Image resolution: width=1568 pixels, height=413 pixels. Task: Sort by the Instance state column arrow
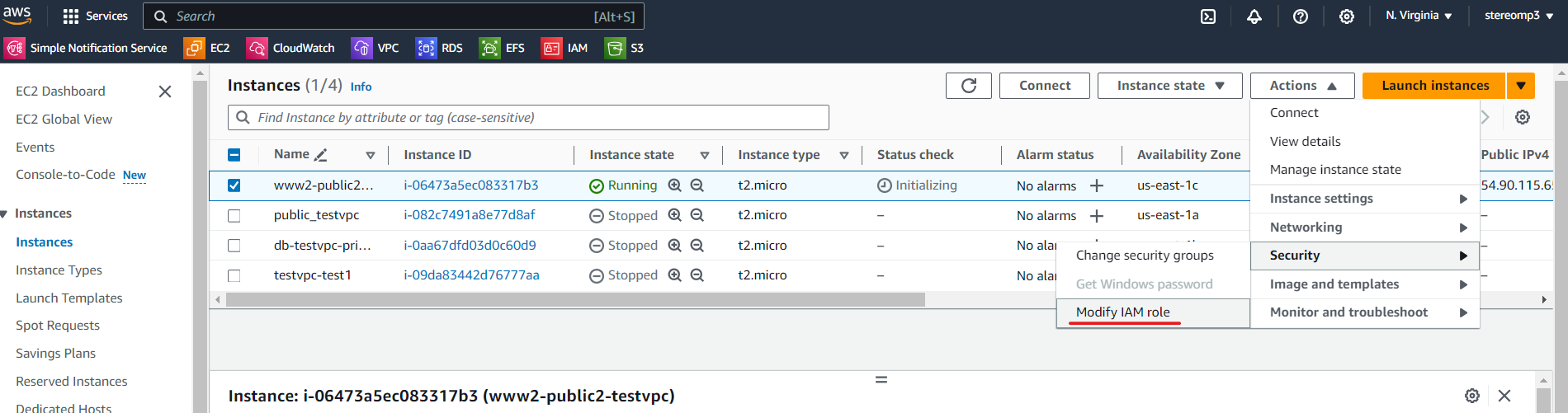pyautogui.click(x=705, y=155)
